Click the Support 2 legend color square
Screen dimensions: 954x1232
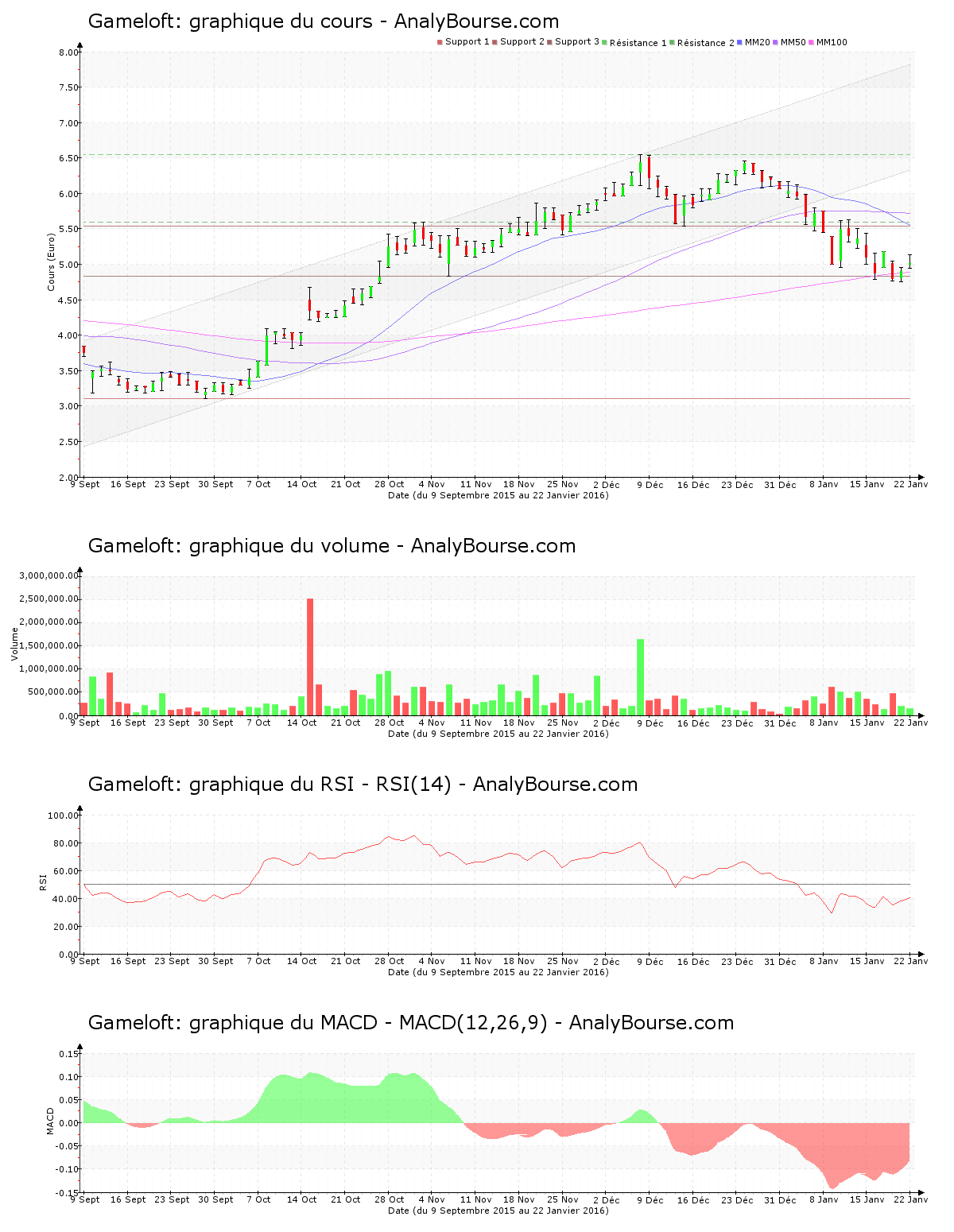click(x=494, y=42)
